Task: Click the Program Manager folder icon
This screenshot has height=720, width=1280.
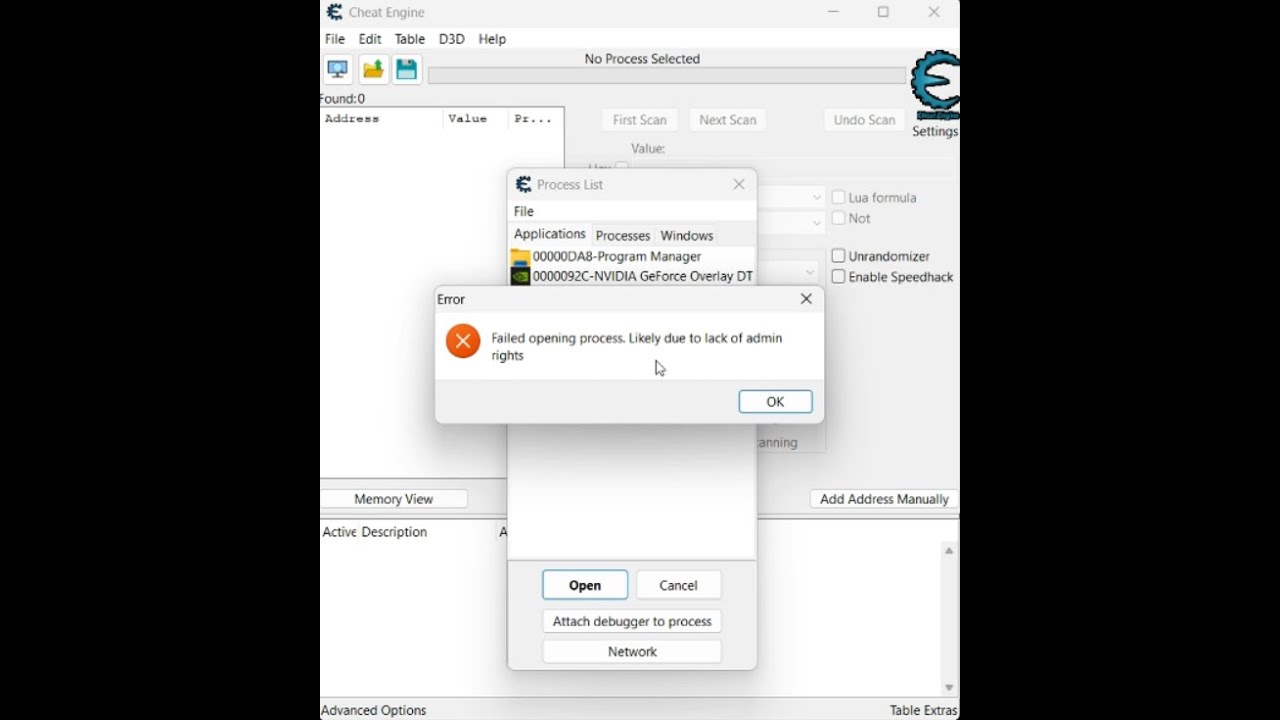Action: [x=520, y=257]
